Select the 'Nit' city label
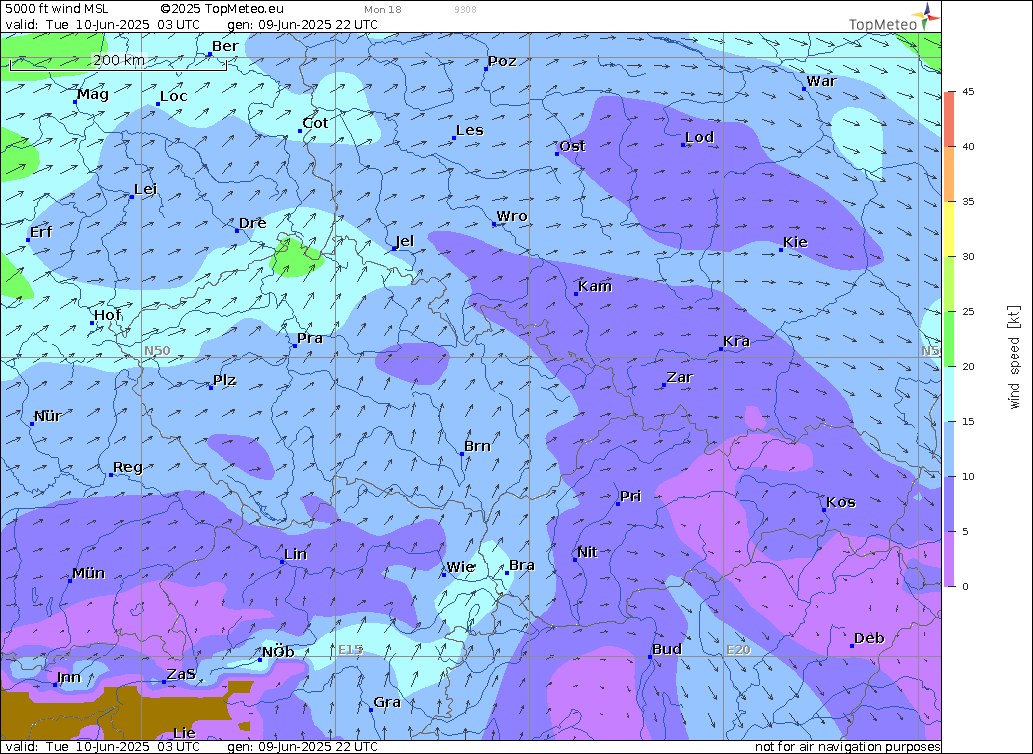The image size is (1033, 754). [588, 552]
